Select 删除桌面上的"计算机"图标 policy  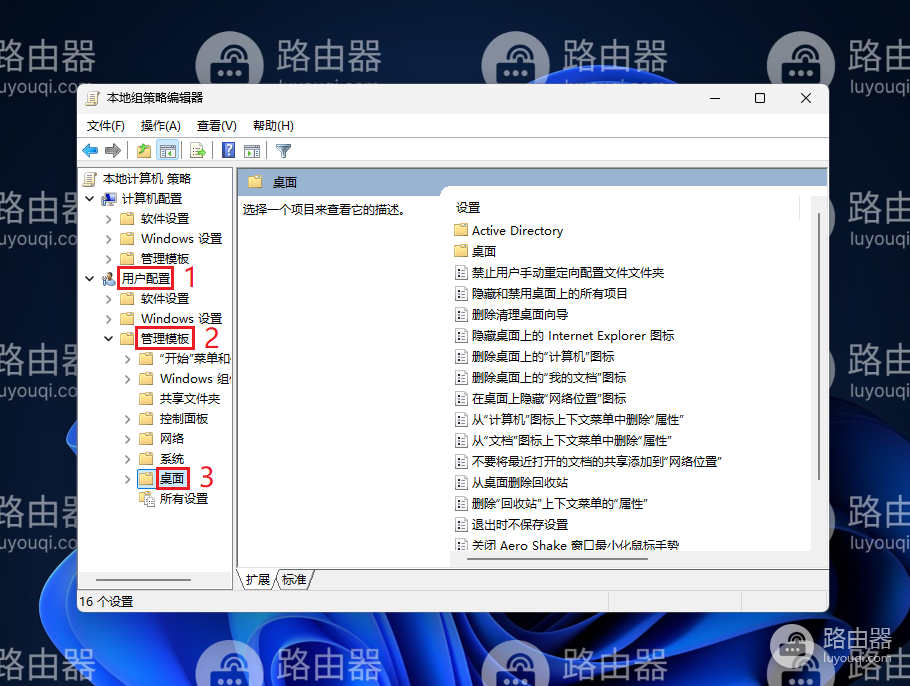point(543,357)
